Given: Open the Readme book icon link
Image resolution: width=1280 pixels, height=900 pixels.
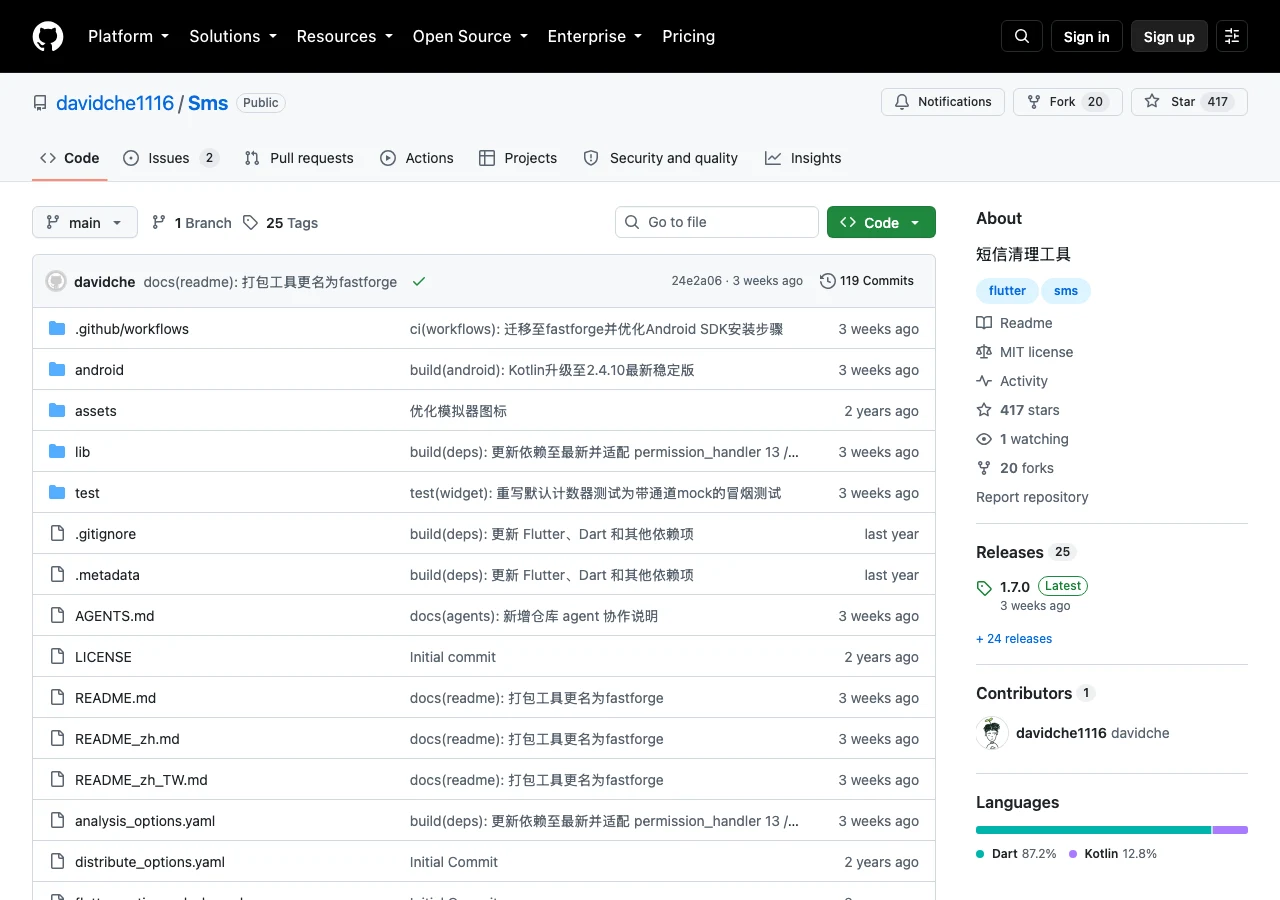Looking at the screenshot, I should 1014,323.
